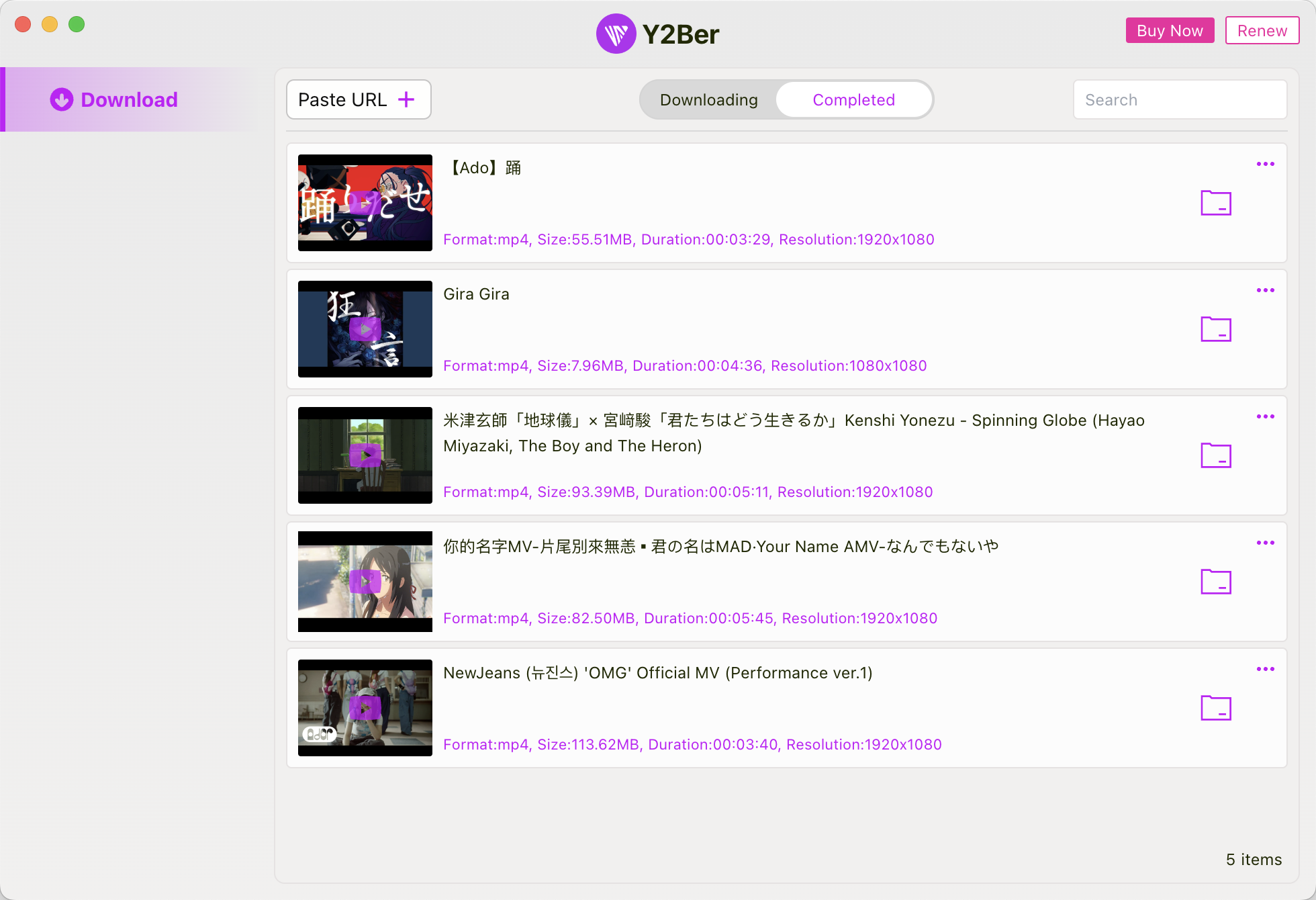1316x900 pixels.
Task: Click the Size:7.96MB format details line
Action: 685,365
